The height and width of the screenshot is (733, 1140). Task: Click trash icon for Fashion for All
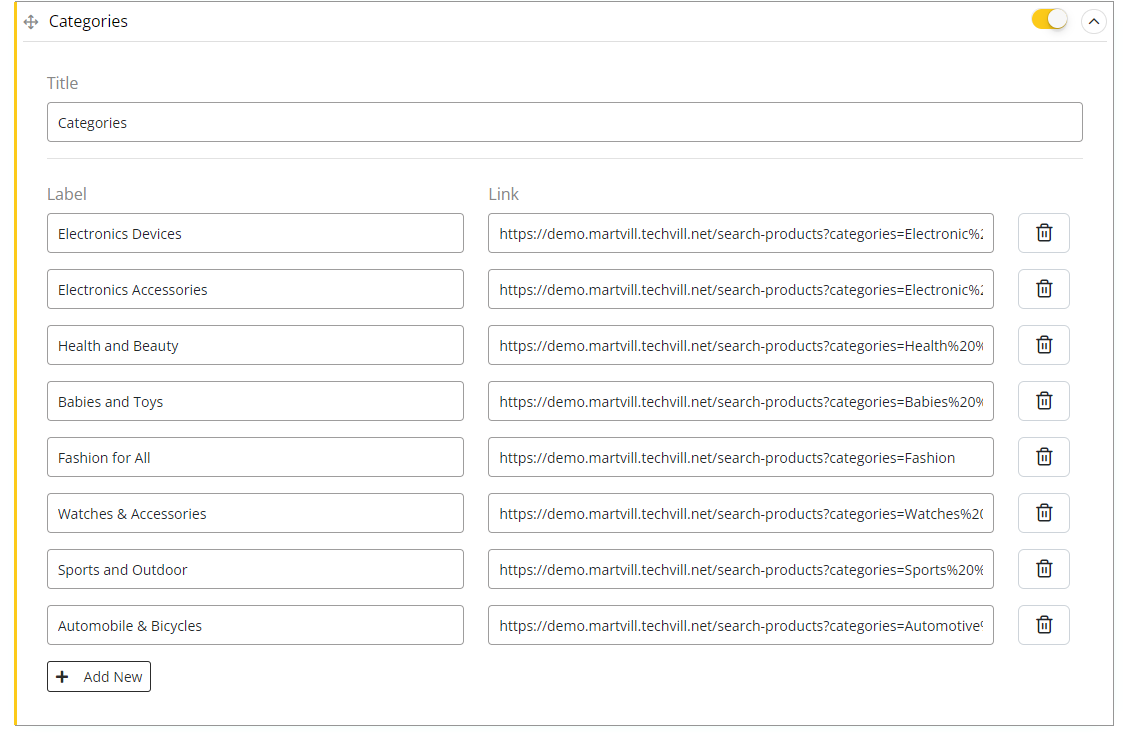[x=1043, y=457]
